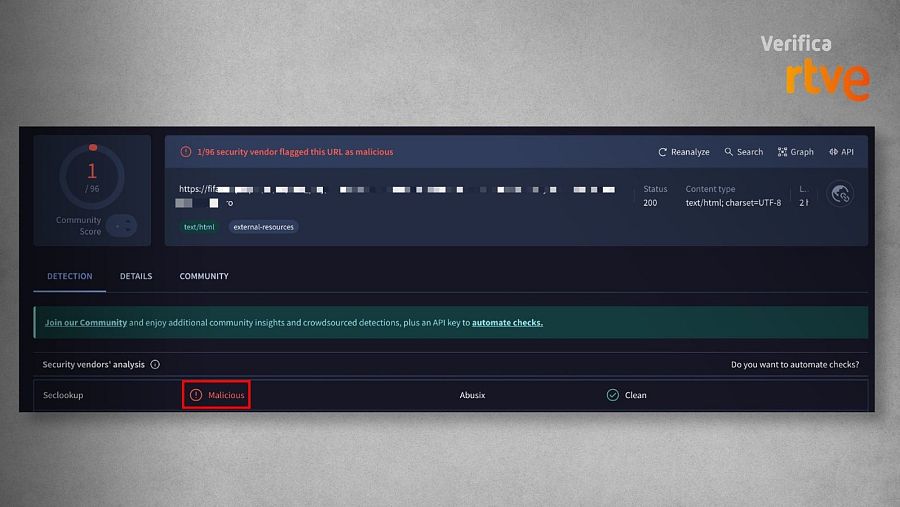Select the external-resources tag
900x507 pixels.
[x=263, y=227]
